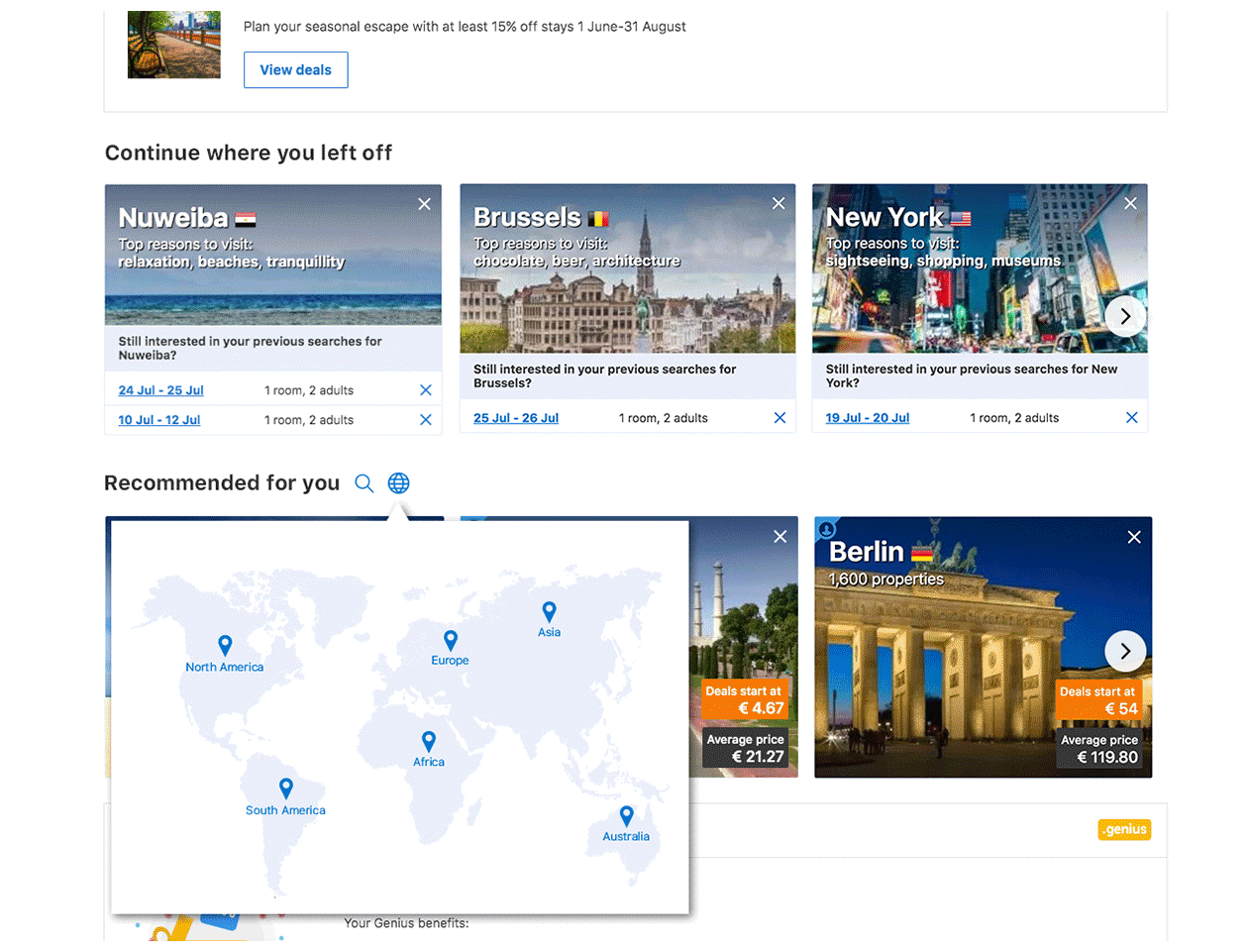Screen dimensions: 1249x952
Task: Select the Europe map pin
Action: click(x=450, y=641)
